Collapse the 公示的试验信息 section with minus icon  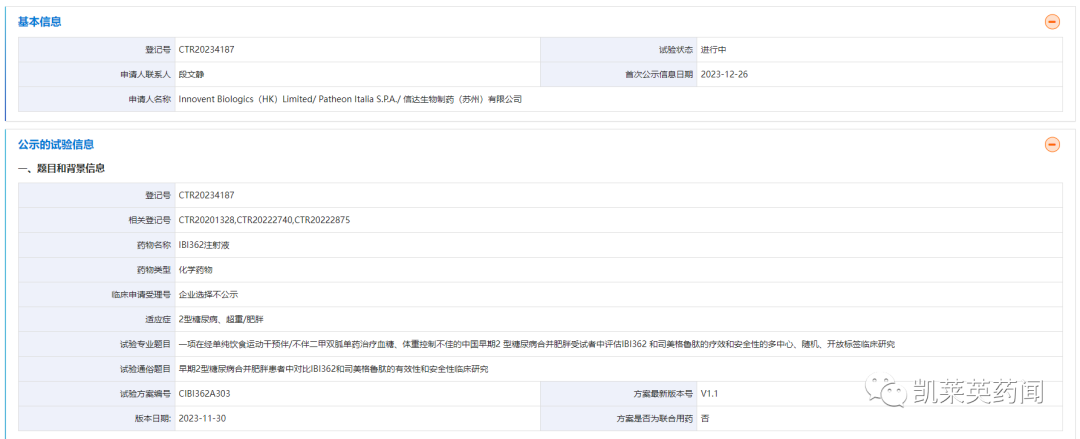point(1052,144)
